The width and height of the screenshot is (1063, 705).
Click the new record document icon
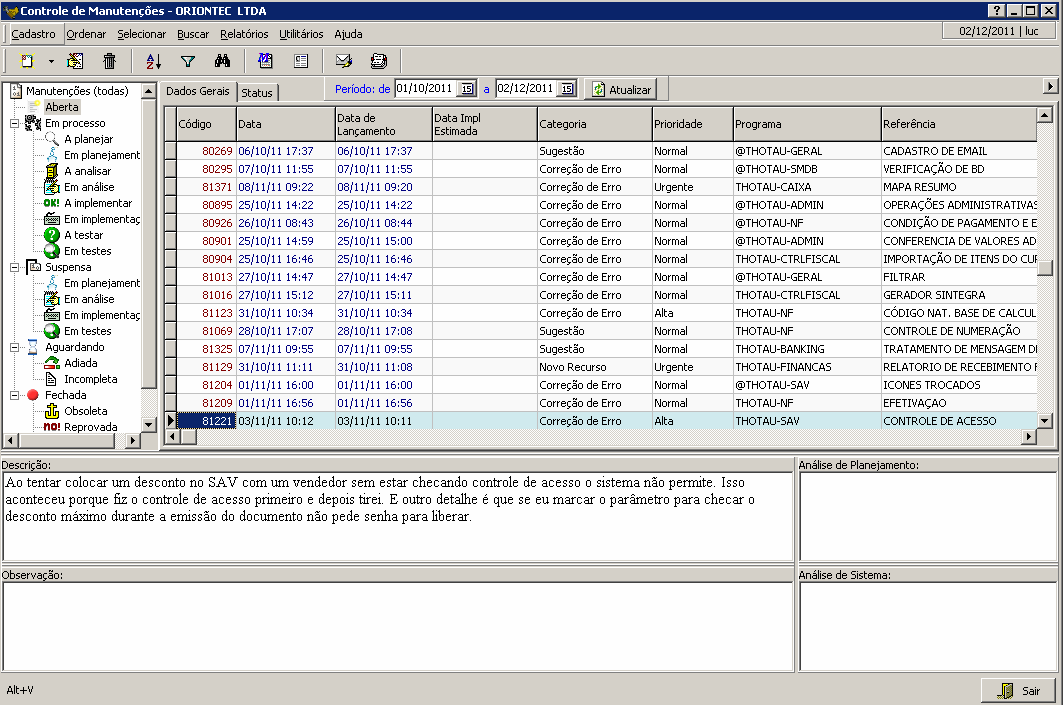[28, 61]
